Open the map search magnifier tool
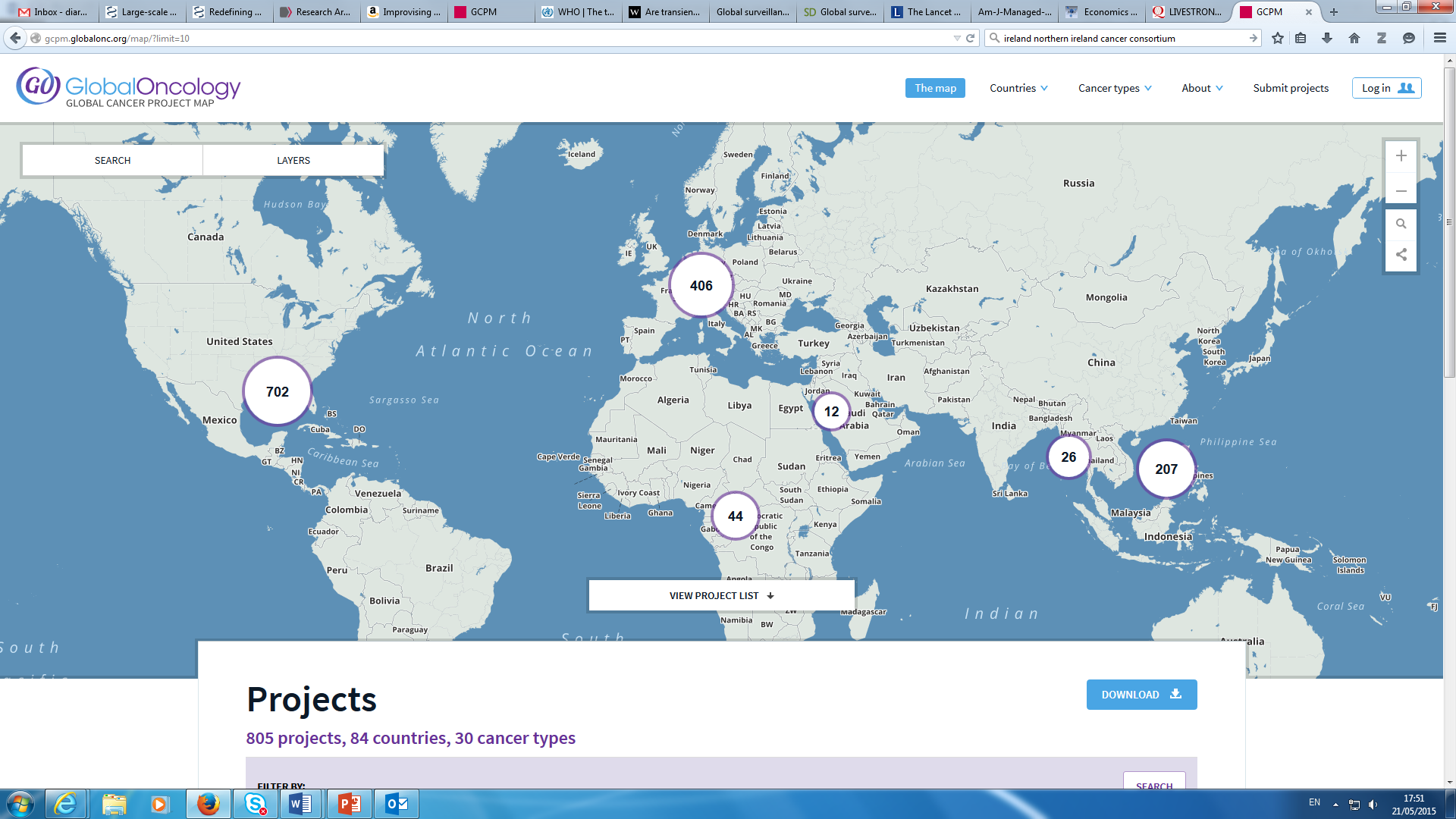1456x819 pixels. point(1401,224)
